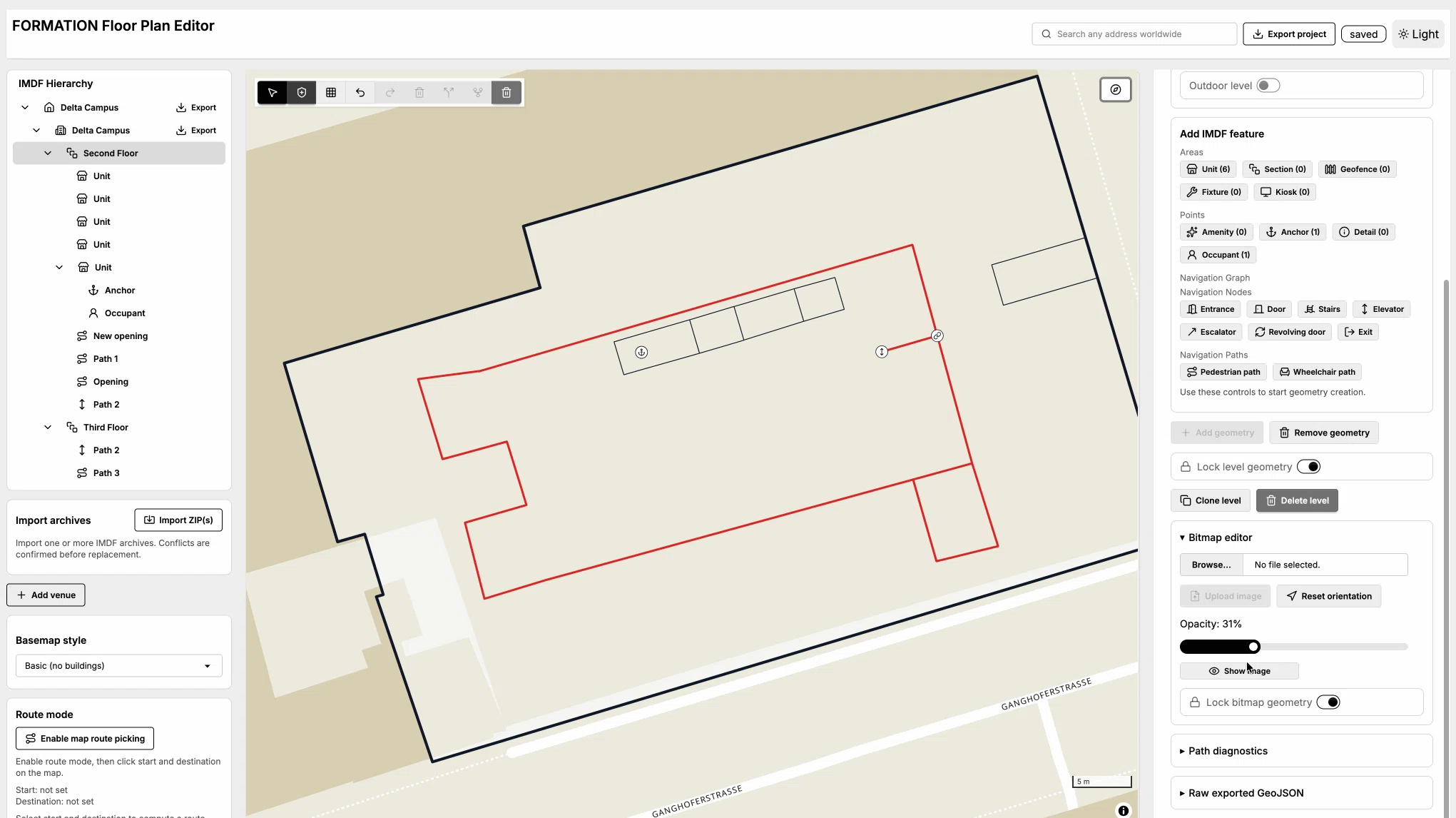The image size is (1456, 818).
Task: Click Remove geometry button
Action: pyautogui.click(x=1324, y=433)
